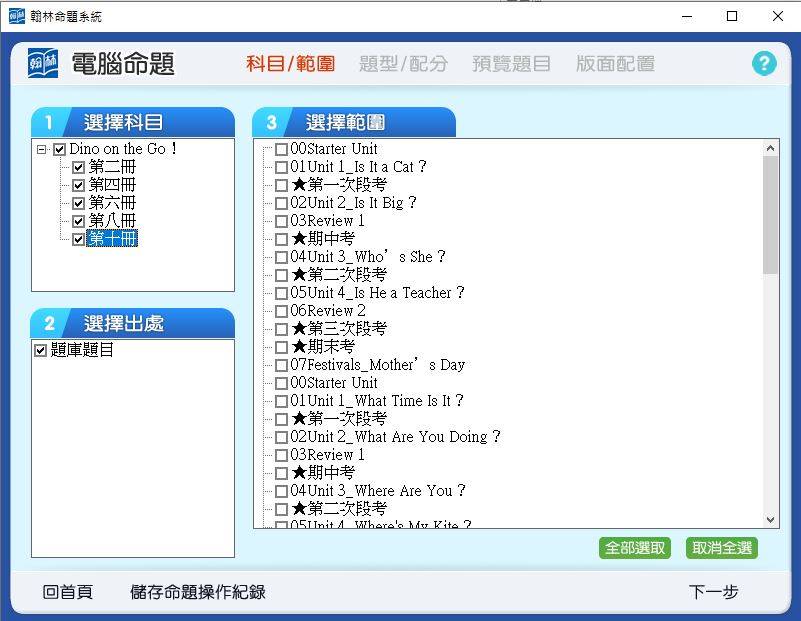801x621 pixels.
Task: Check 05Unit 4_Is He a Teacher box
Action: click(x=281, y=293)
